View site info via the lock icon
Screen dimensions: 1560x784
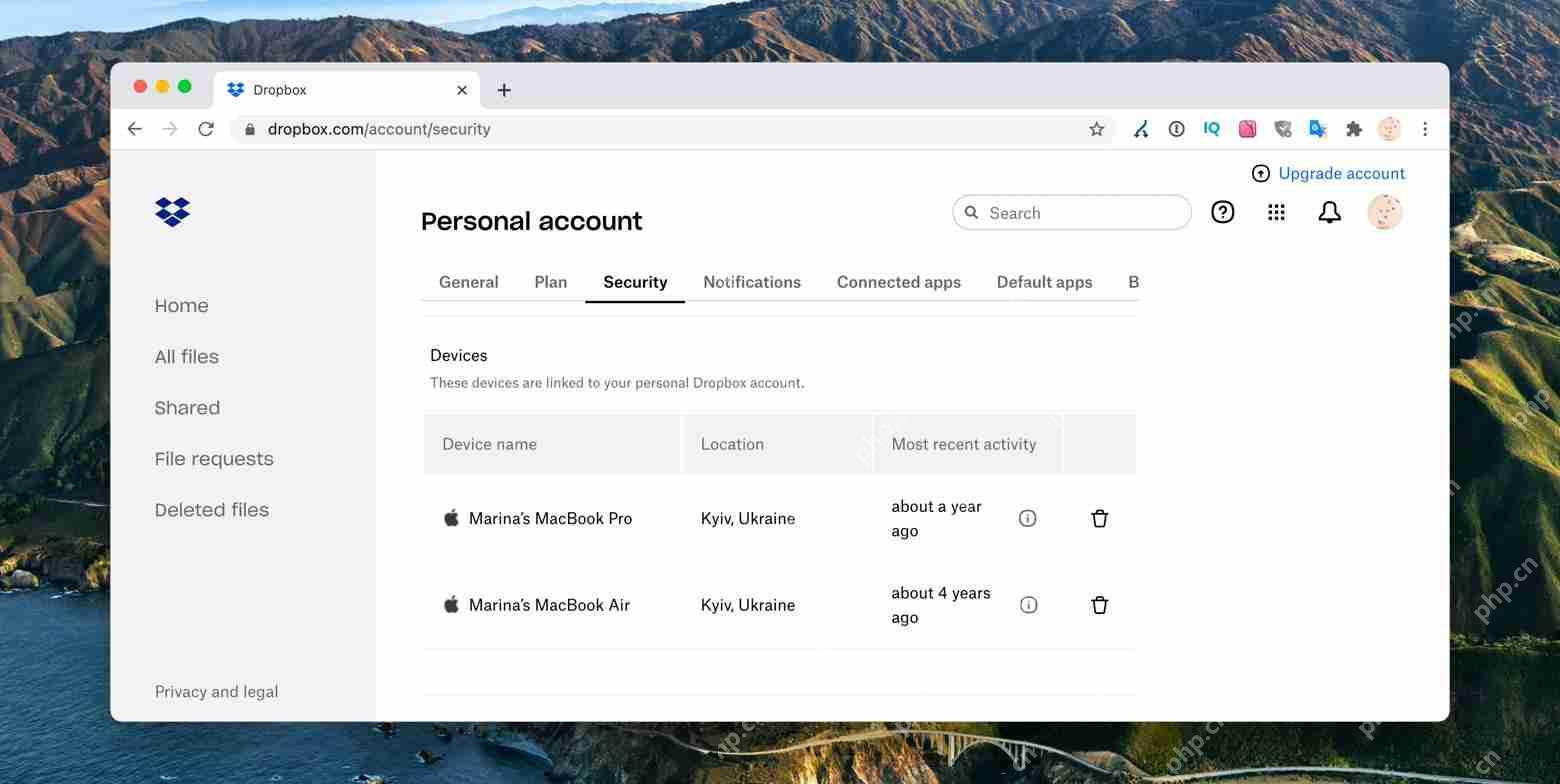250,129
